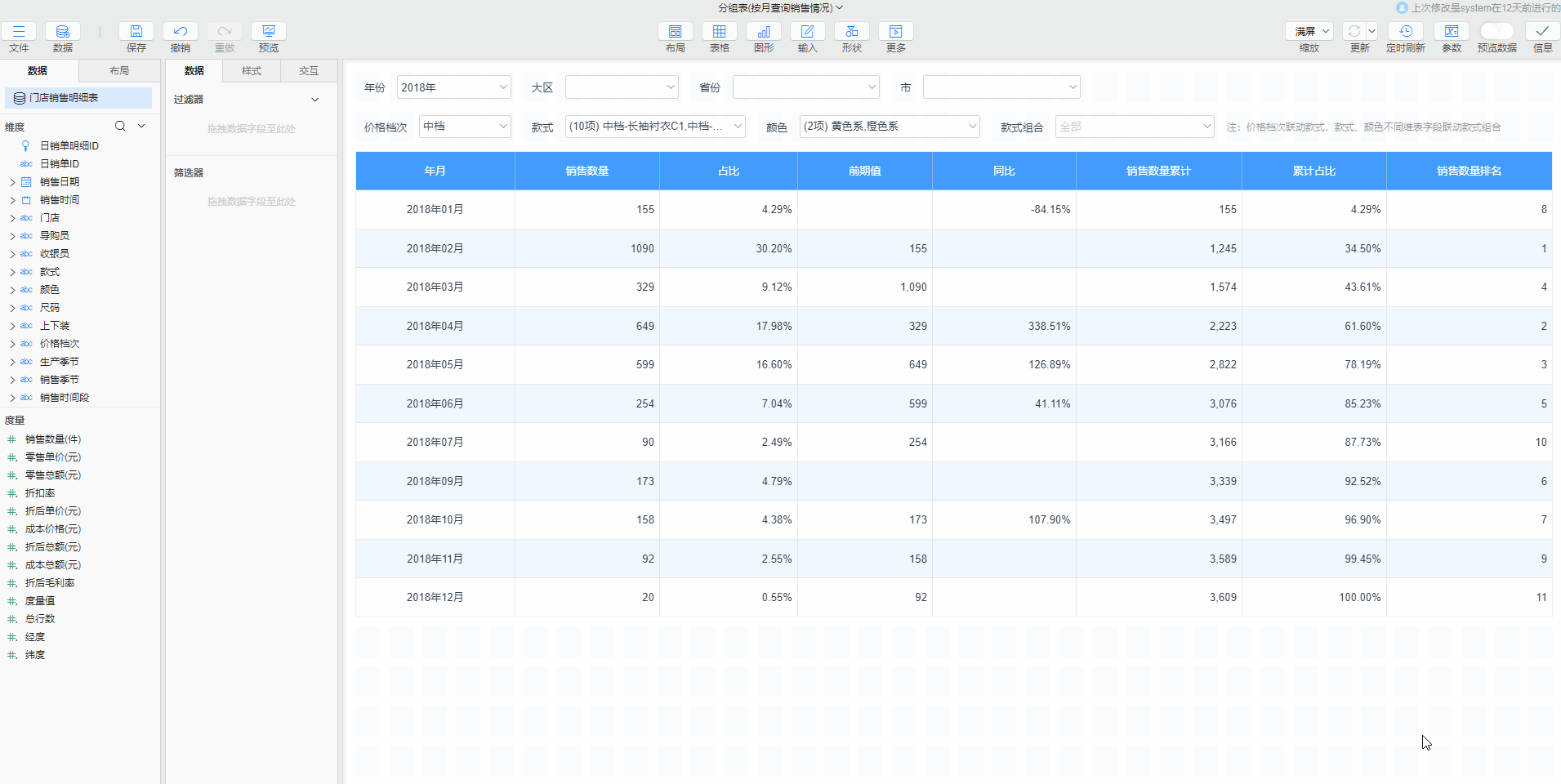Image resolution: width=1561 pixels, height=784 pixels.
Task: Collapse the filter (过滤器) section chevron
Action: click(x=315, y=100)
